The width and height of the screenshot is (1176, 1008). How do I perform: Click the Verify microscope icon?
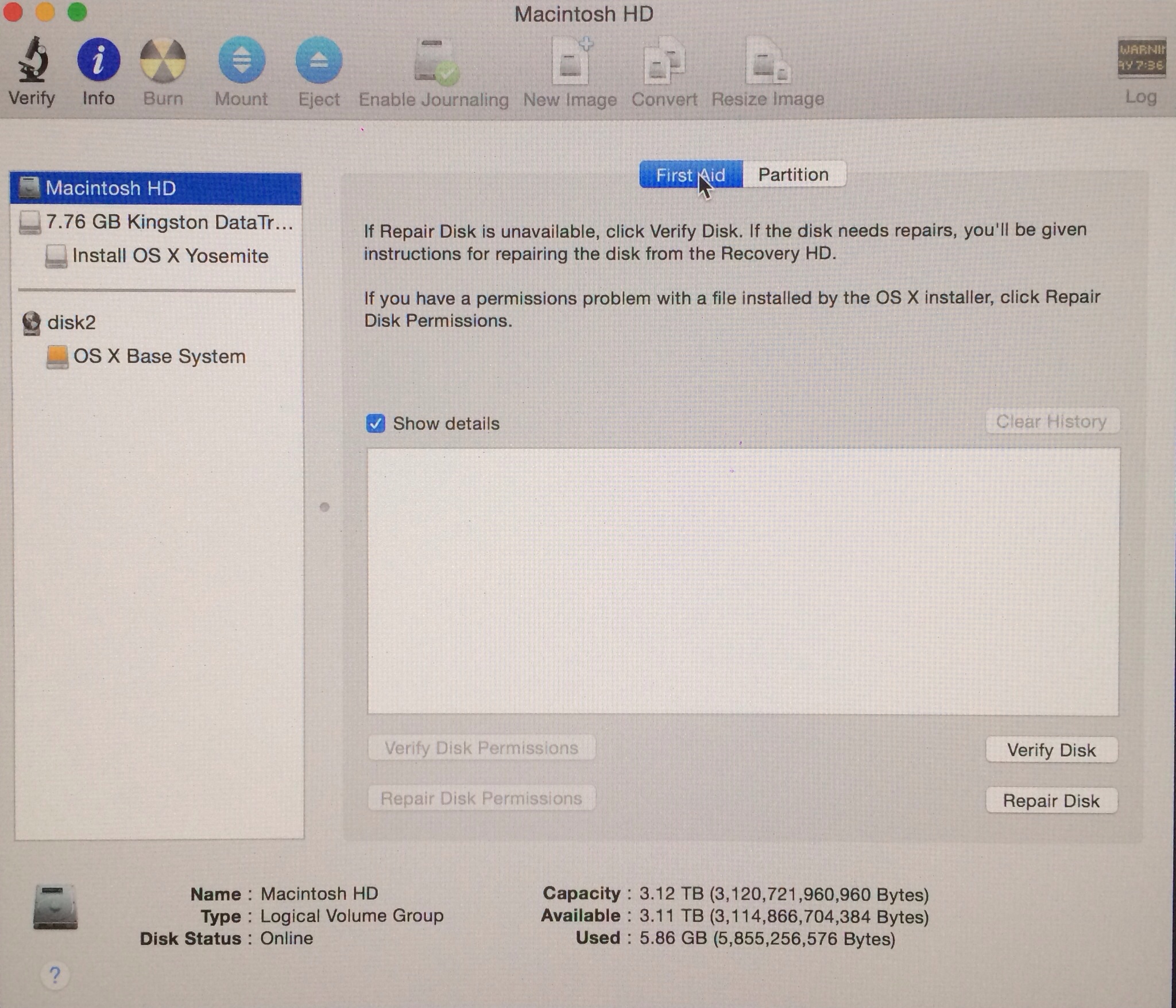tap(32, 60)
